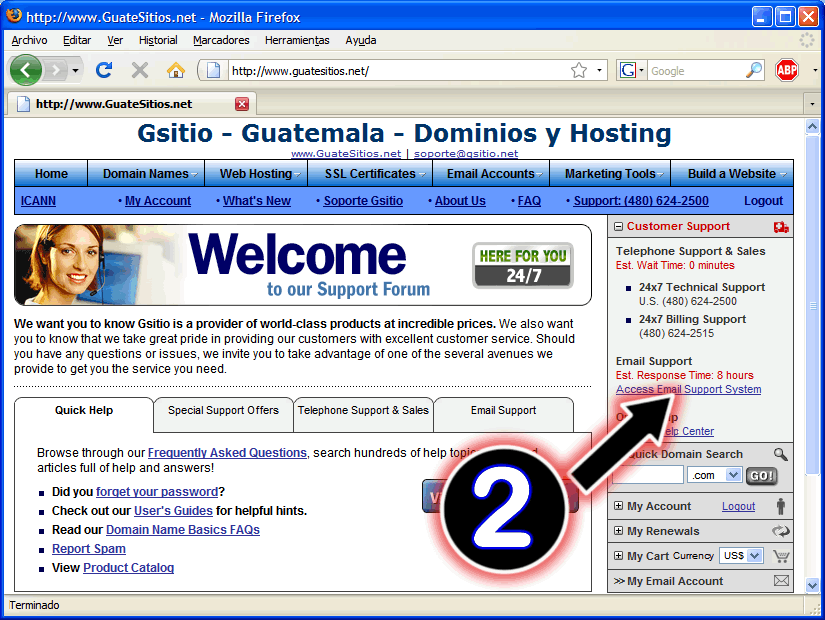825x620 pixels.
Task: Open the tab list dropdown arrow
Action: 812,104
